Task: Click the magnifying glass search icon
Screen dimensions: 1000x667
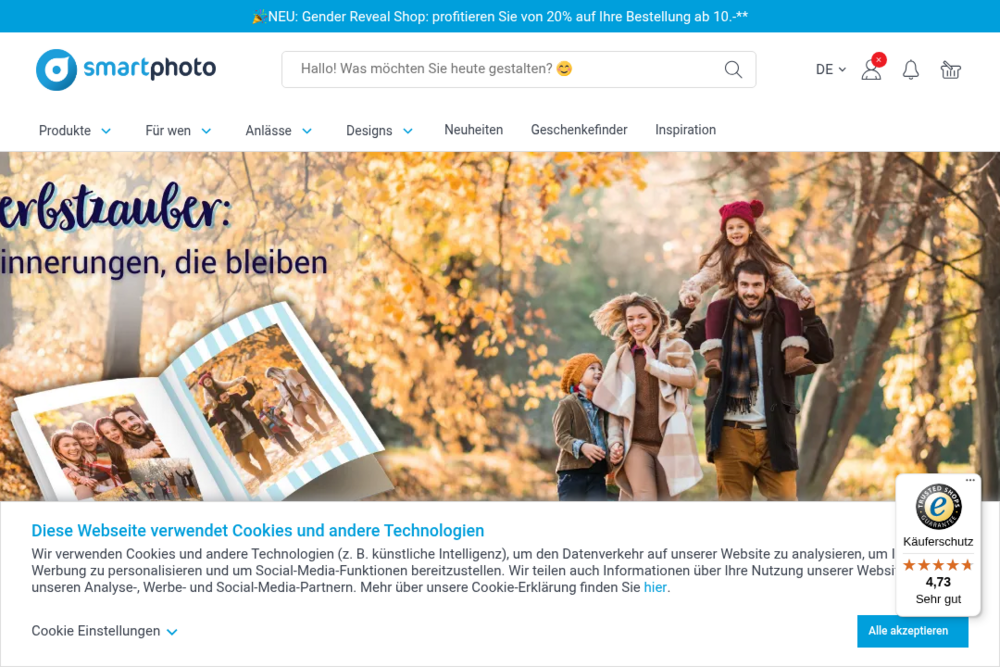Action: (733, 69)
